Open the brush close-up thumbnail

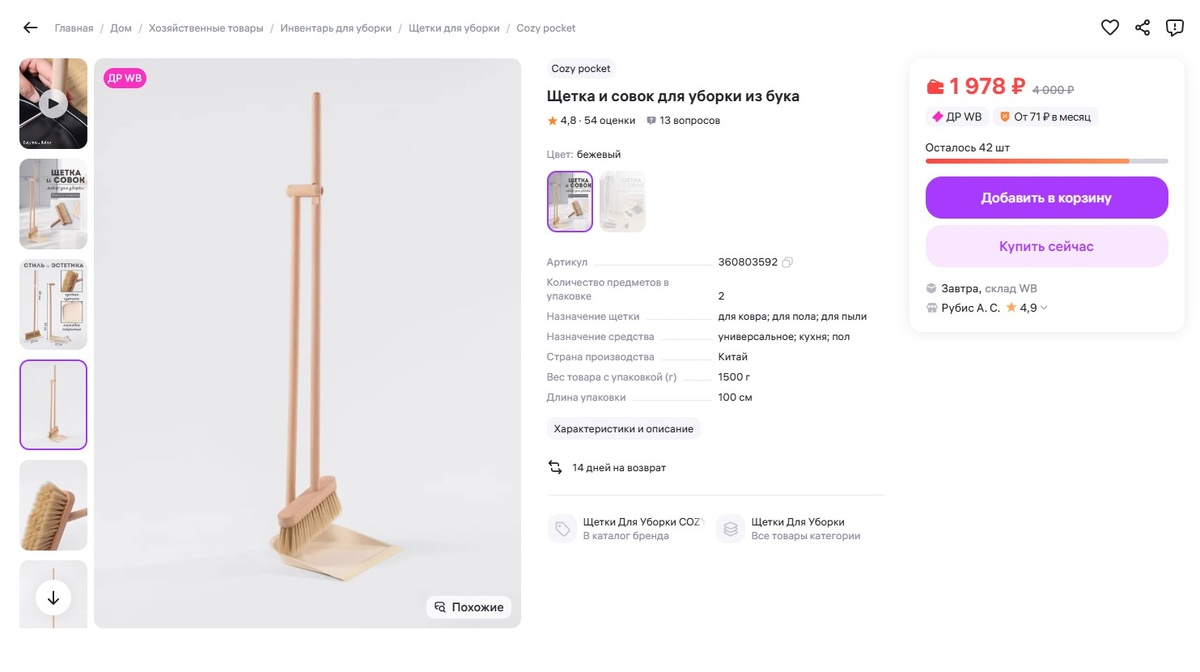click(53, 505)
